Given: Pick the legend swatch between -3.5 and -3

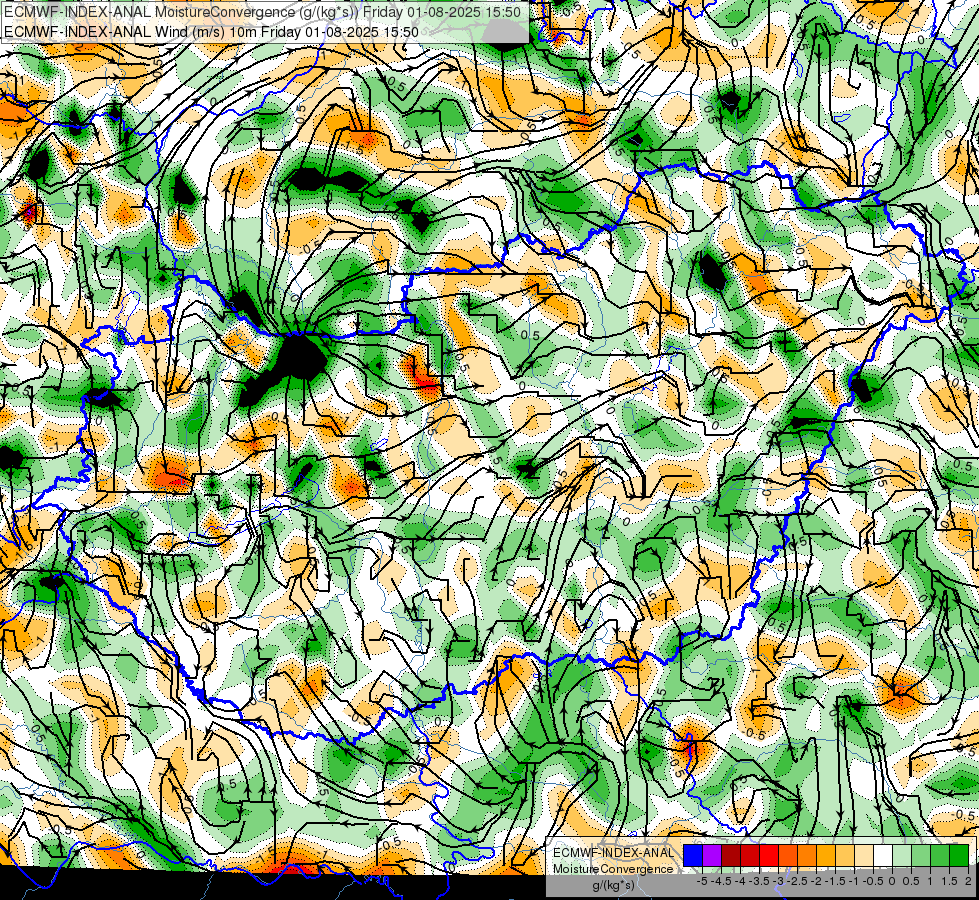Looking at the screenshot, I should coord(769,855).
